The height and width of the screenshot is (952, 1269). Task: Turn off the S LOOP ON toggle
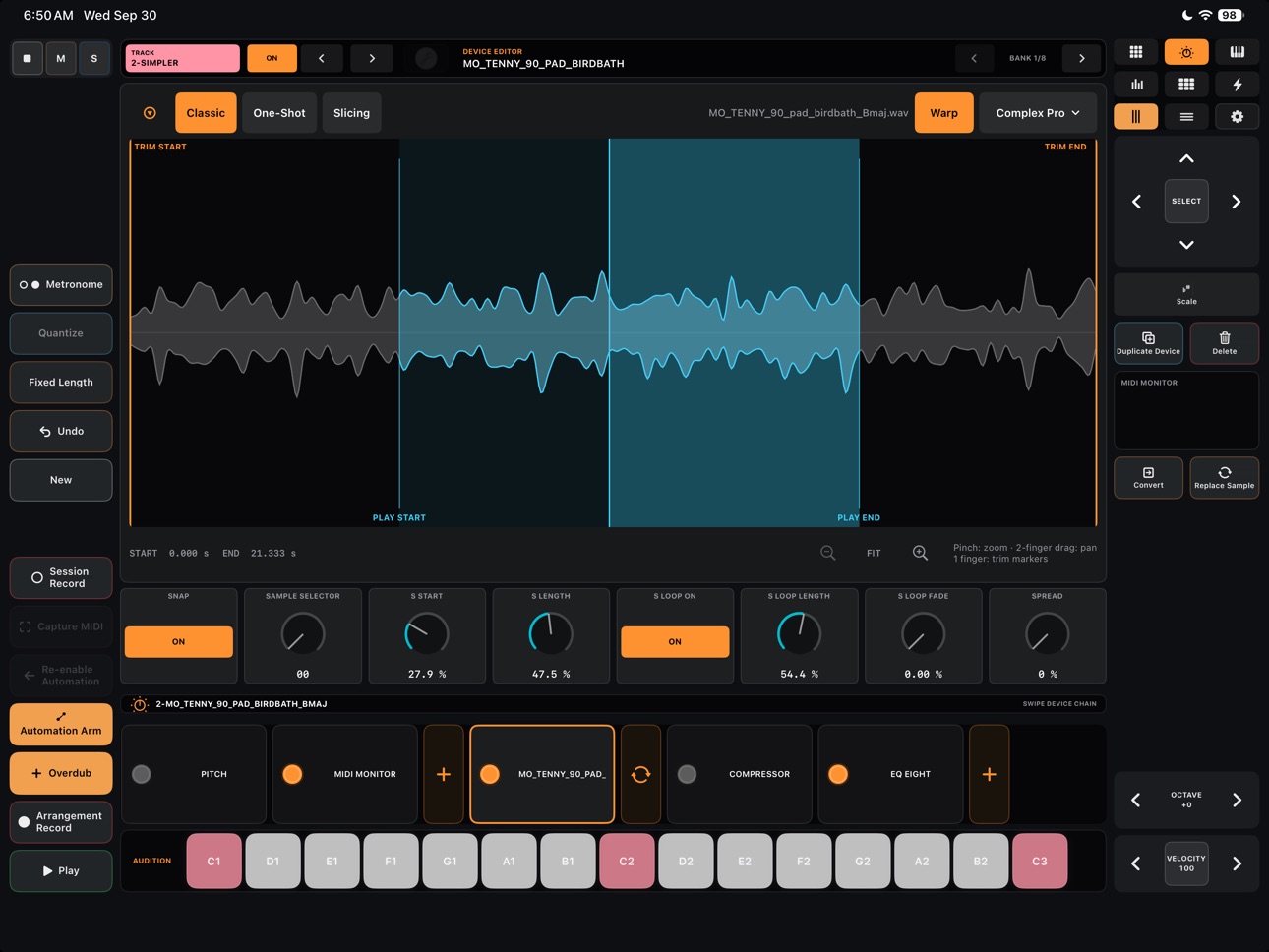[675, 641]
